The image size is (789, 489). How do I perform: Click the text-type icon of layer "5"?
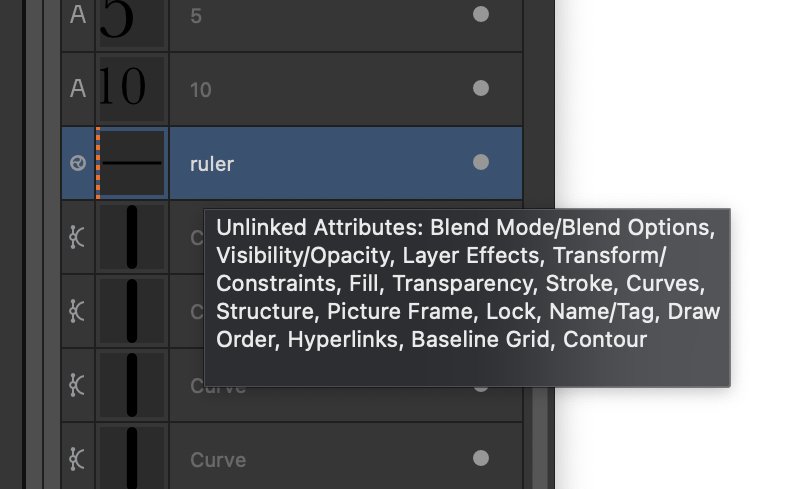78,15
